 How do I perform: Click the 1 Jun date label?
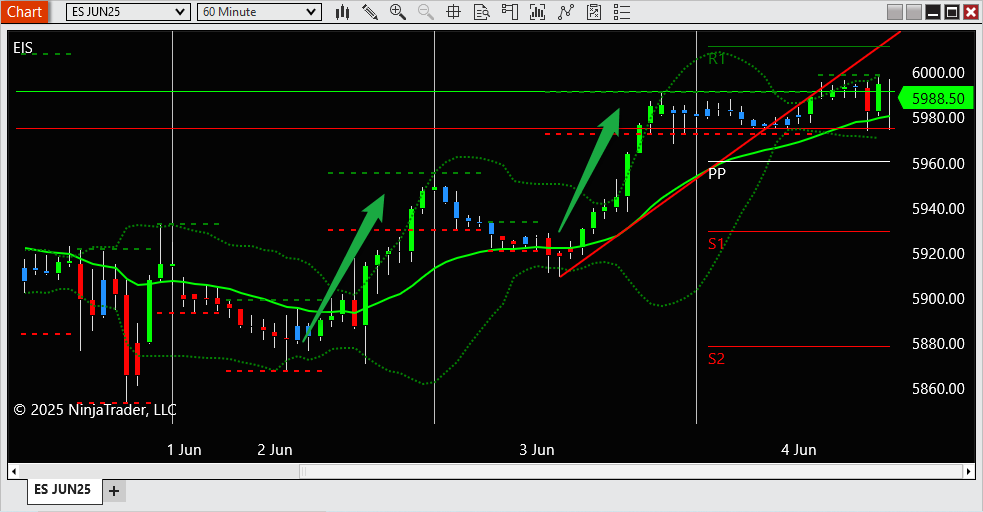click(x=184, y=450)
